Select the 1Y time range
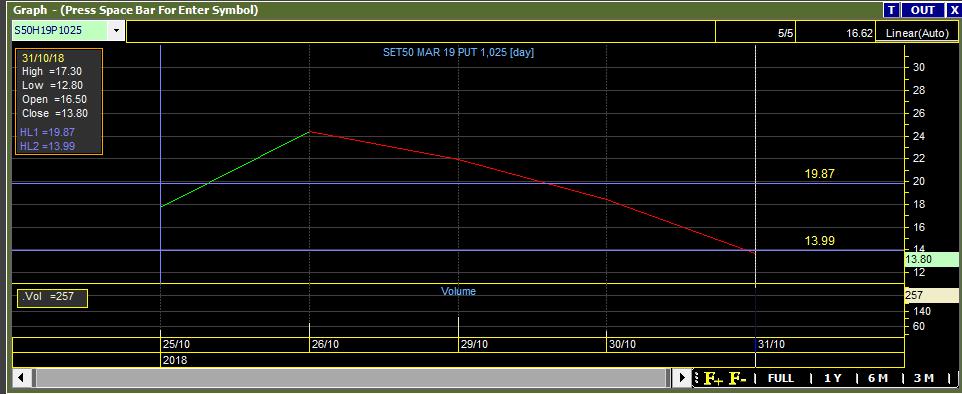The image size is (962, 394). click(833, 379)
